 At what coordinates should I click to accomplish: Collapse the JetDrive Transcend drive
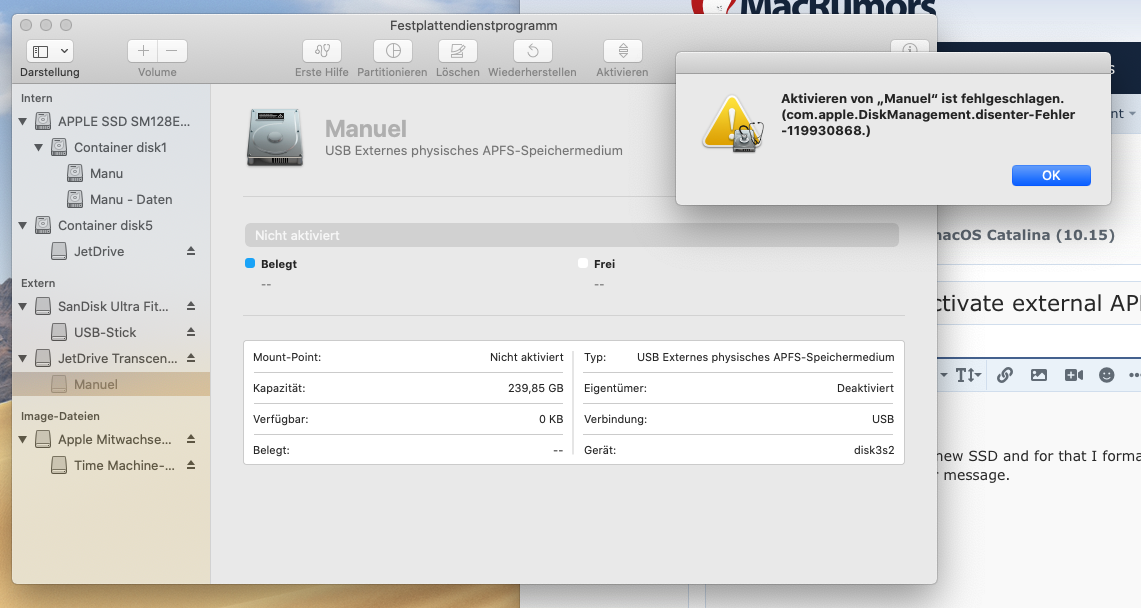[23, 359]
